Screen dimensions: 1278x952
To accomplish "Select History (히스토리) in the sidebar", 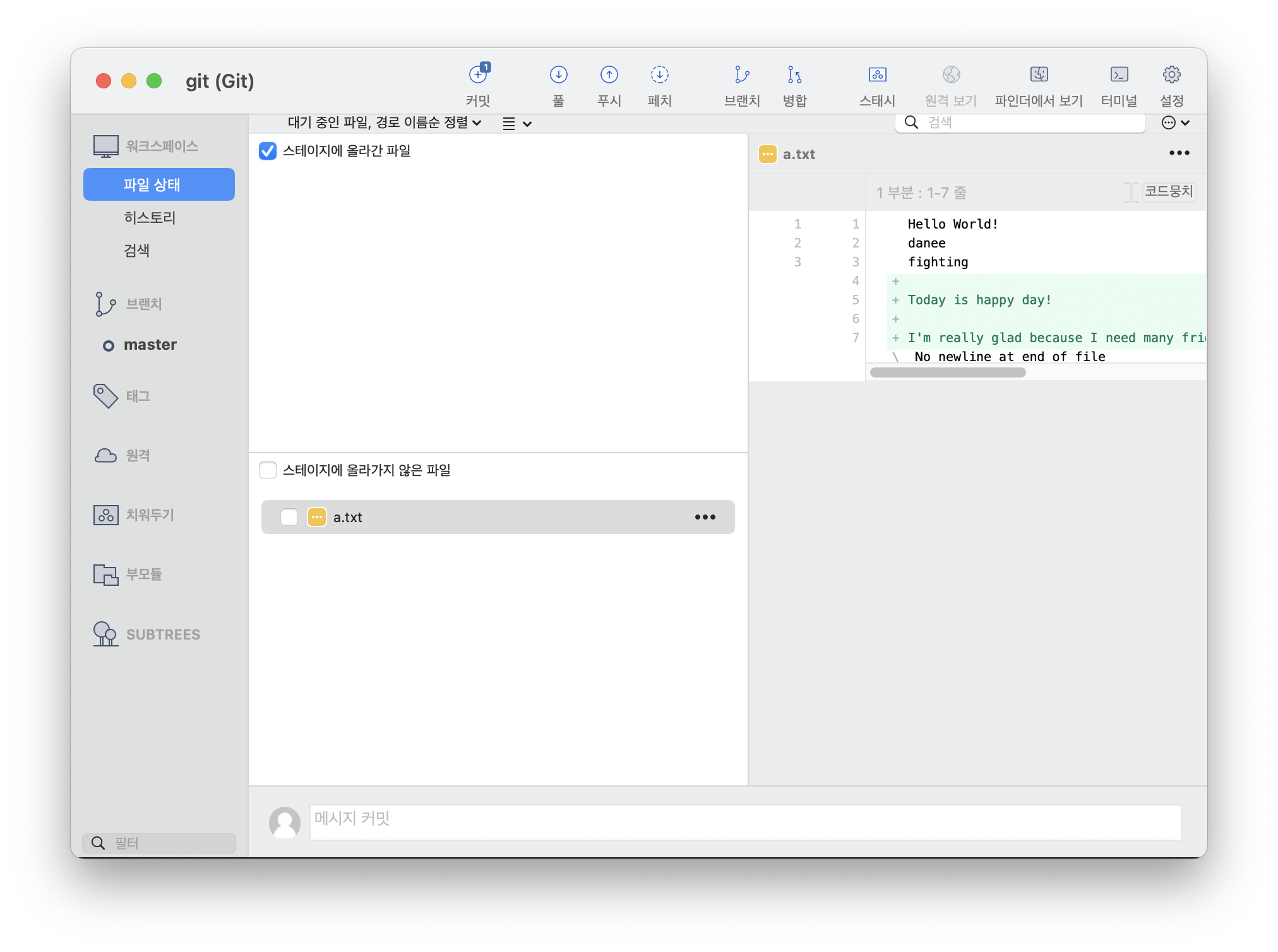I will pos(150,218).
